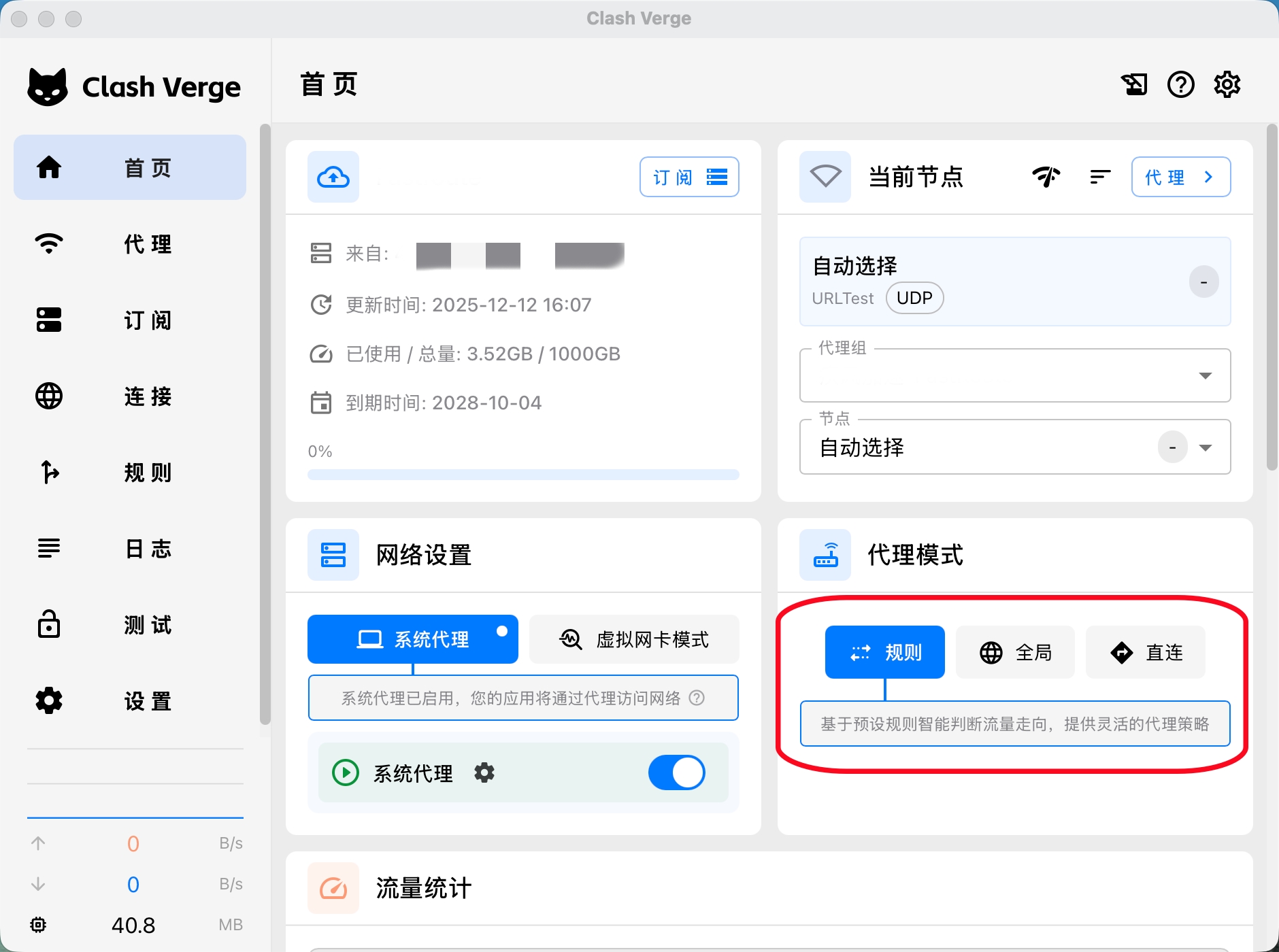Open the node (节点) dropdown arrow

(x=1205, y=447)
